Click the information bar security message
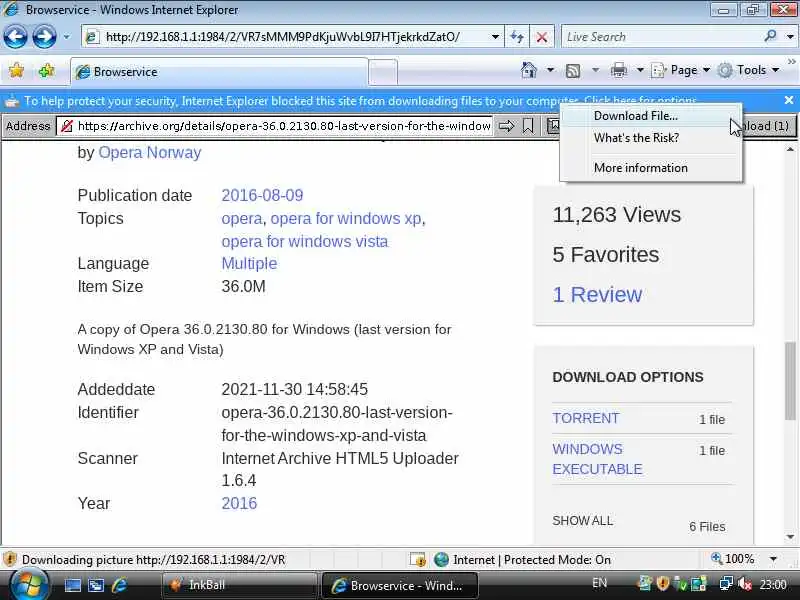This screenshot has height=600, width=800. point(360,101)
